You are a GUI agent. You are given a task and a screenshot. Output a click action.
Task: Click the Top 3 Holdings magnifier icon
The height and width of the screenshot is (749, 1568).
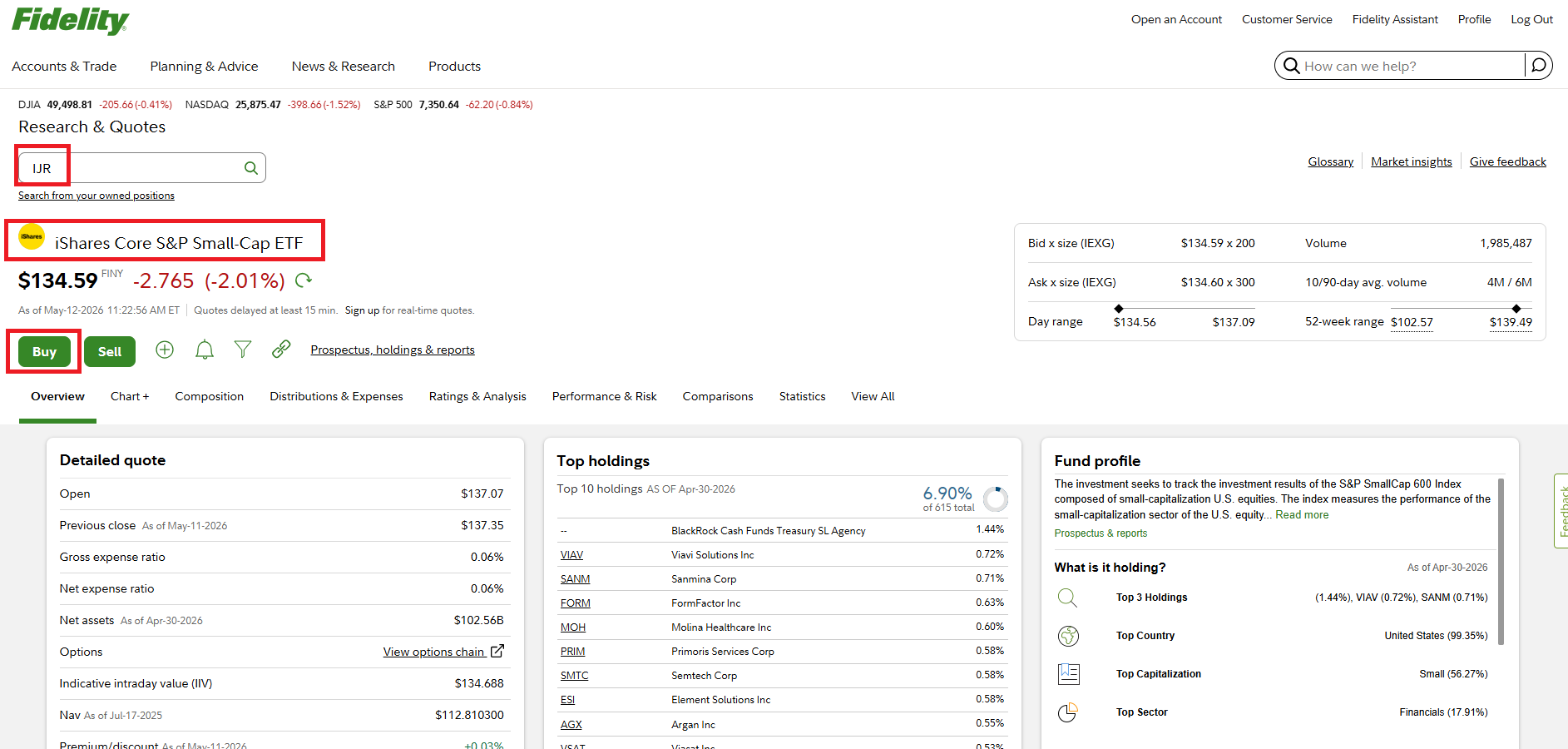point(1067,598)
